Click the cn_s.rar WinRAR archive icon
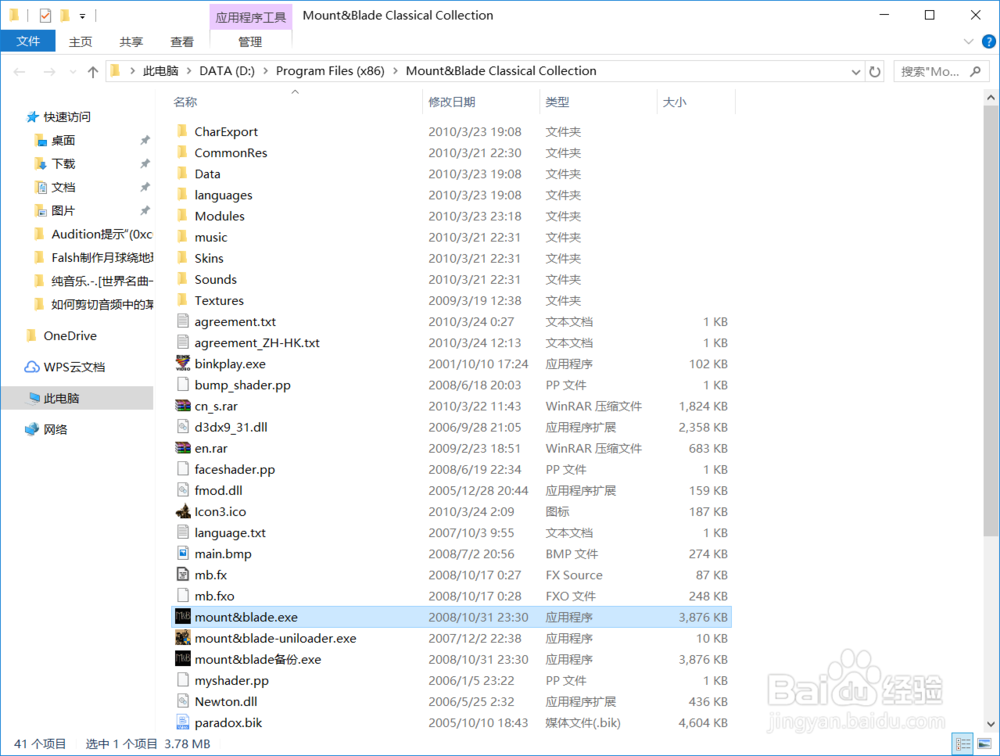The height and width of the screenshot is (756, 1000). [x=183, y=406]
